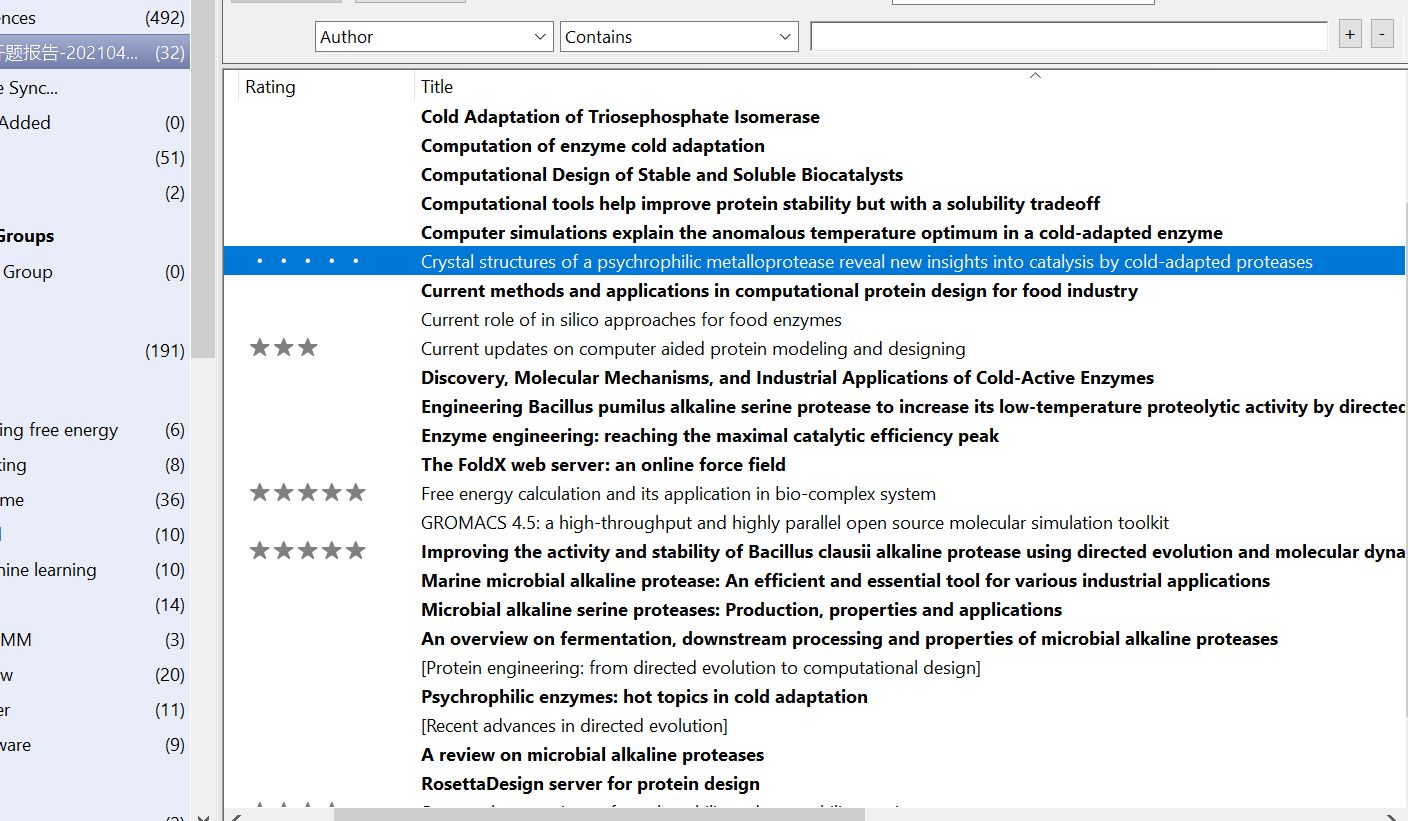Click the fifth star on the Free energy calculation rating
The width and height of the screenshot is (1408, 821).
point(355,491)
